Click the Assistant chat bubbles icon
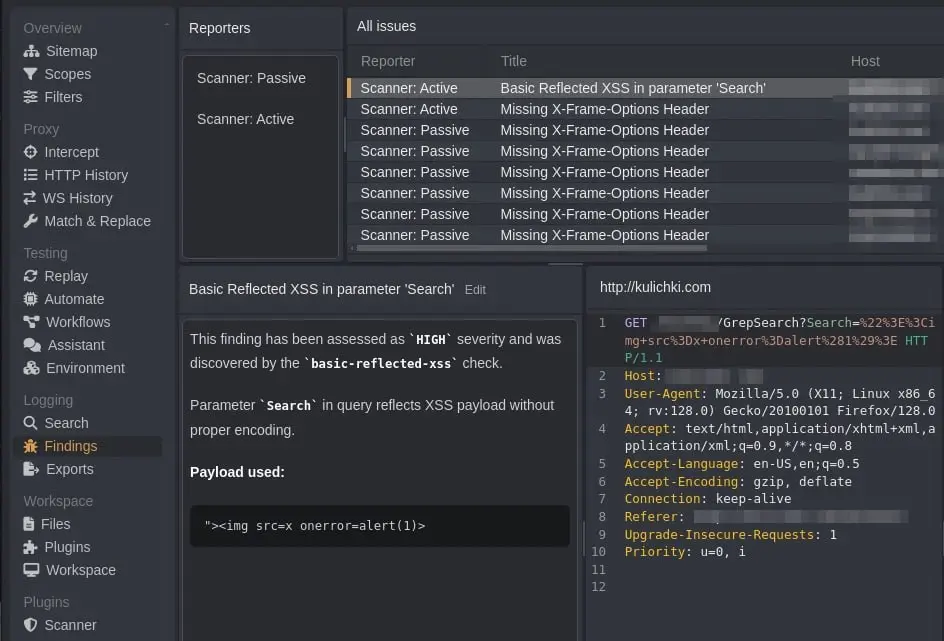 pyautogui.click(x=32, y=345)
